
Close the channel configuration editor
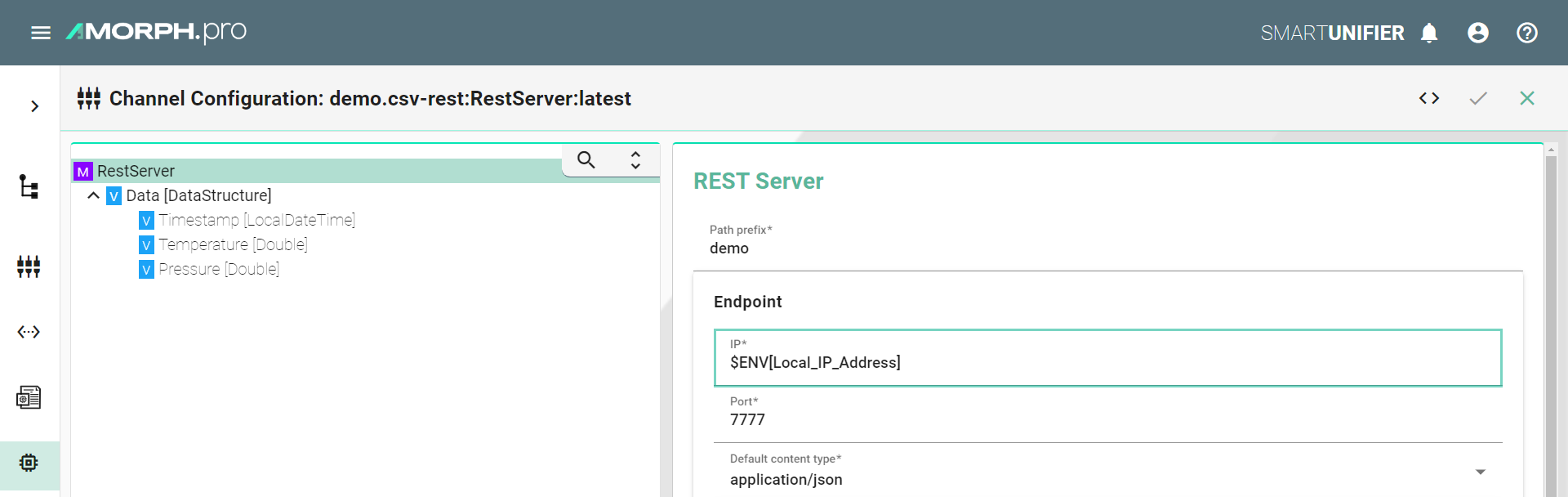coord(1526,98)
